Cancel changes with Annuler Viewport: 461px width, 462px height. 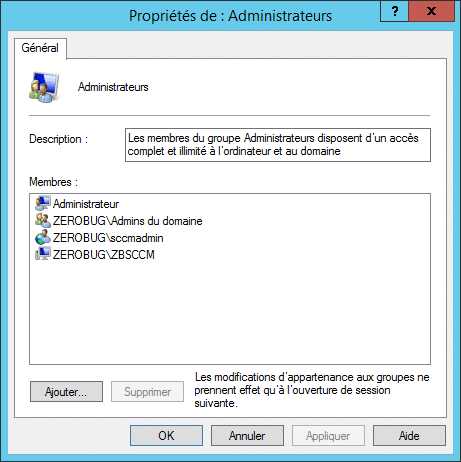(247, 435)
